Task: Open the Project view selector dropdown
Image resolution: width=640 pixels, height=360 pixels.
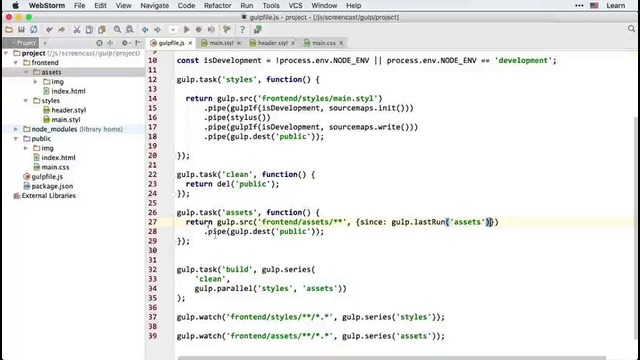Action: (45, 43)
